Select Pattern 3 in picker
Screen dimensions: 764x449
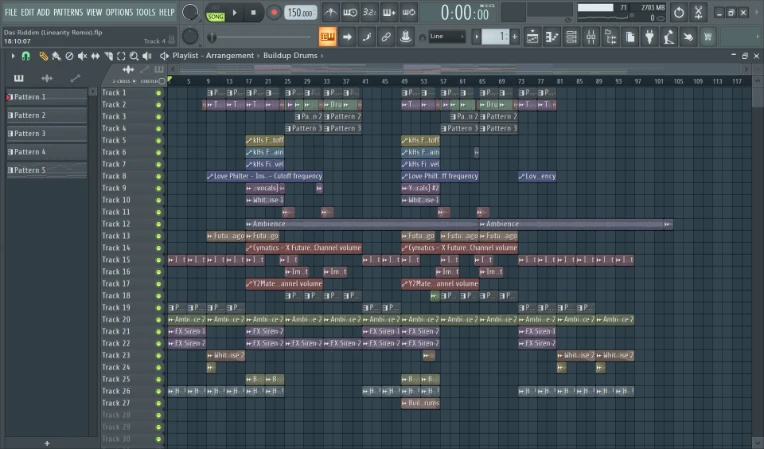47,133
